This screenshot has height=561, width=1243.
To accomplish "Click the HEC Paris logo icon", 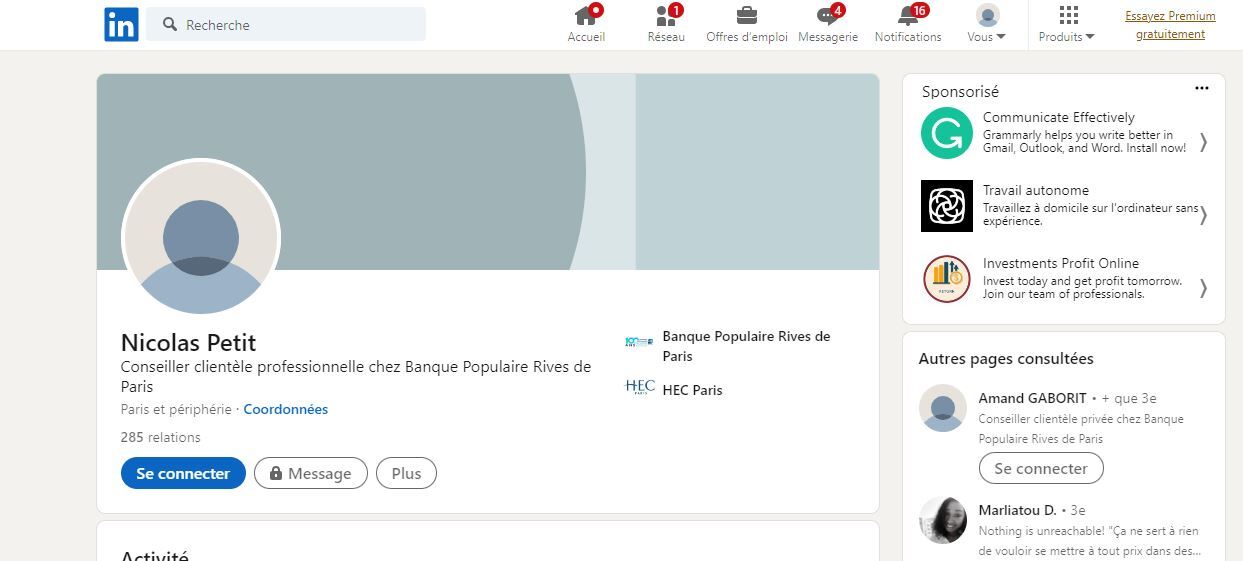I will (x=639, y=387).
